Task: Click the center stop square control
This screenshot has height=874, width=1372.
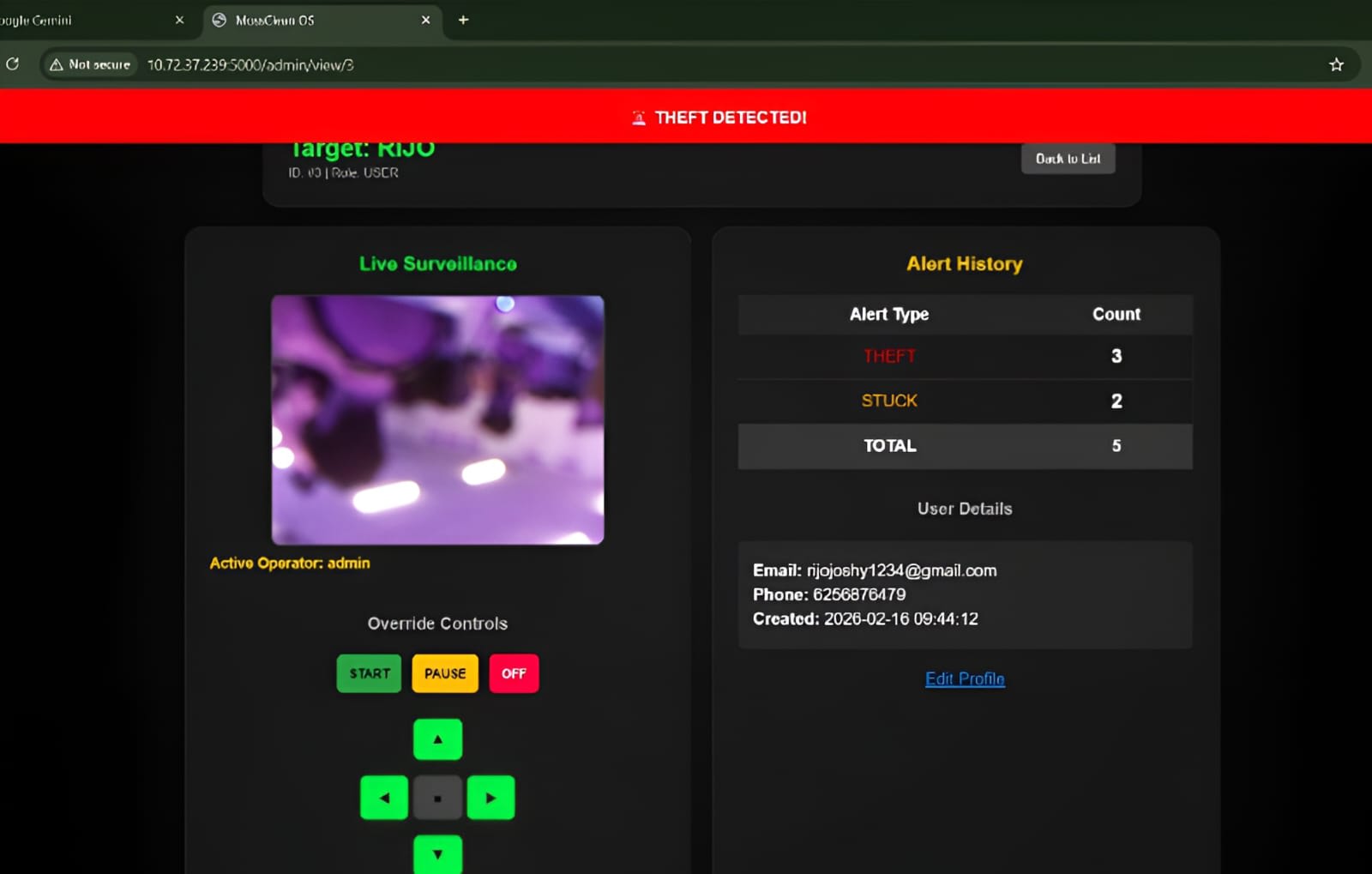Action: coord(437,798)
